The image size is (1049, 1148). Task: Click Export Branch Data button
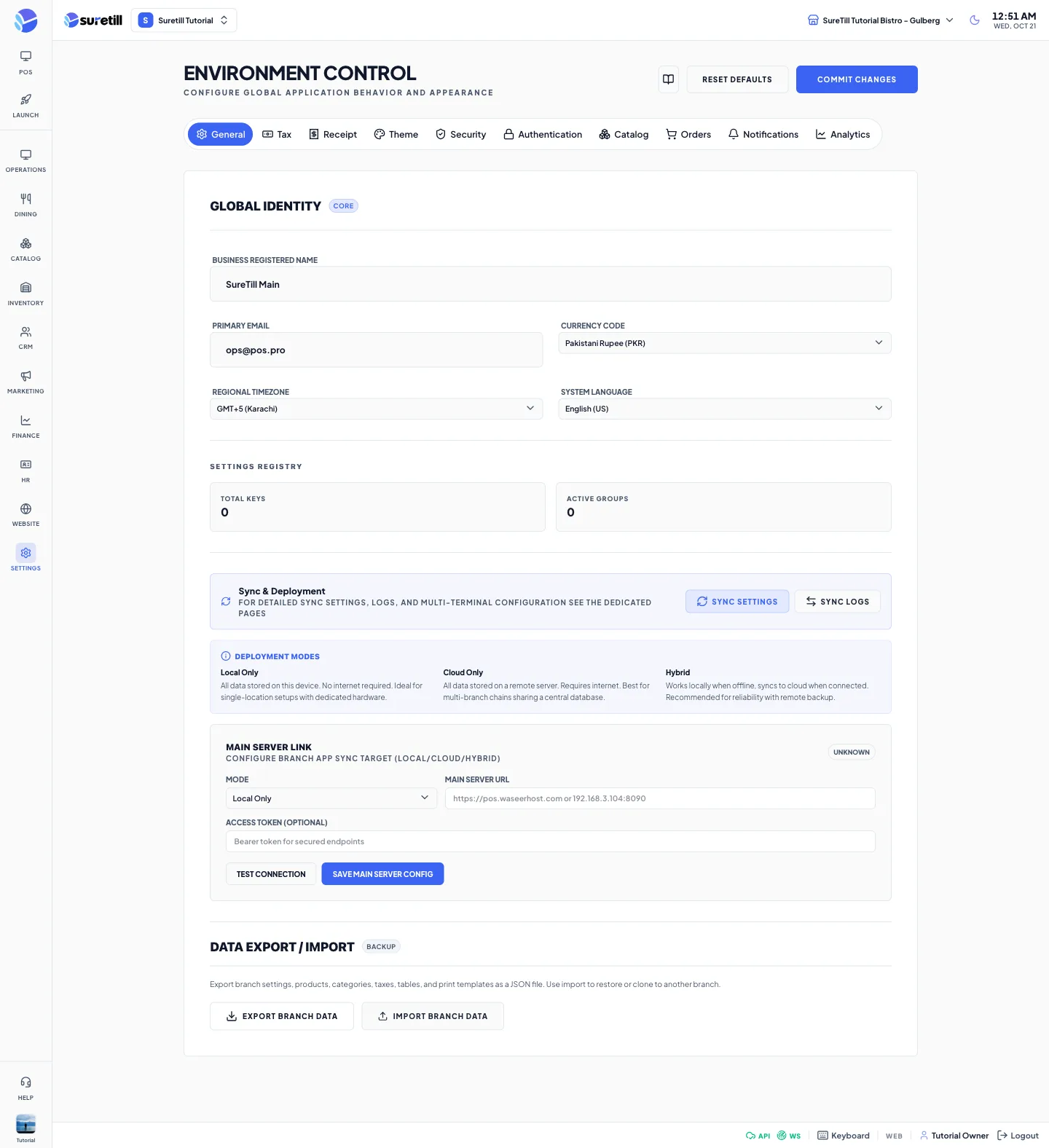(282, 1016)
